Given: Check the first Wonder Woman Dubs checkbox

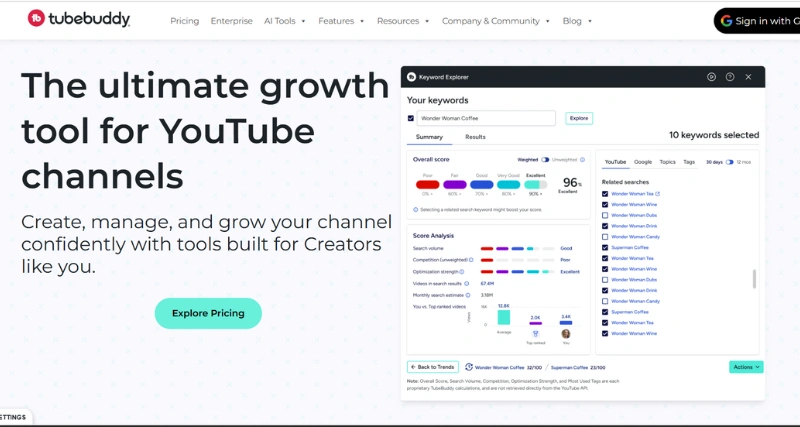Looking at the screenshot, I should click(605, 215).
